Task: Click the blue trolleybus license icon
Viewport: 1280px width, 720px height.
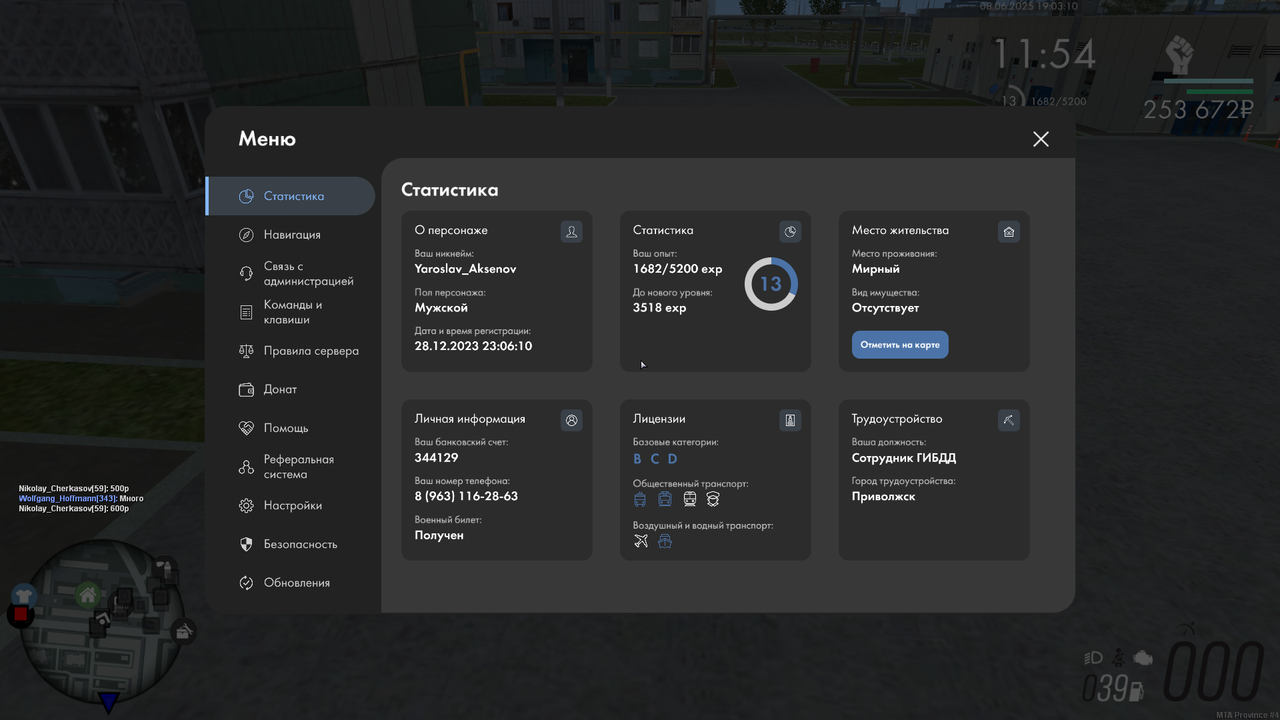Action: pyautogui.click(x=665, y=499)
